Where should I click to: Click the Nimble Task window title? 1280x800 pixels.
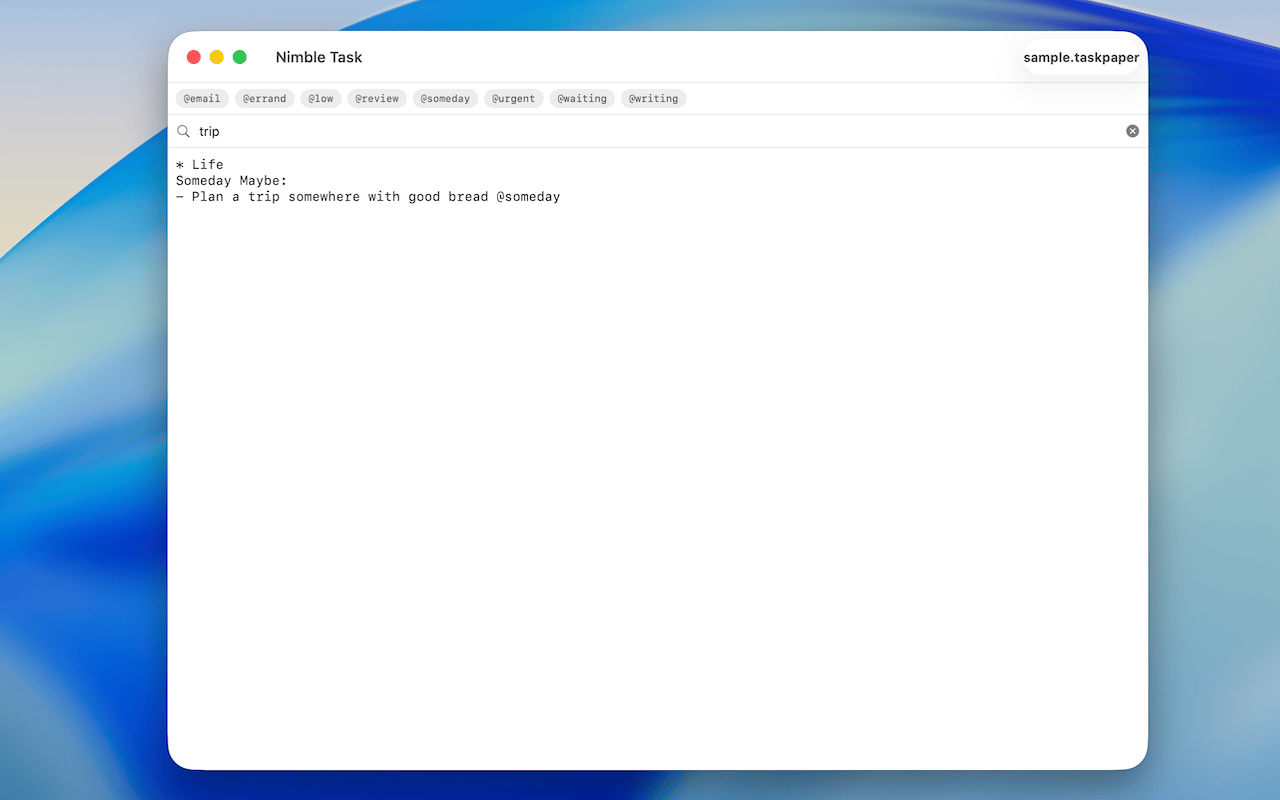click(319, 57)
